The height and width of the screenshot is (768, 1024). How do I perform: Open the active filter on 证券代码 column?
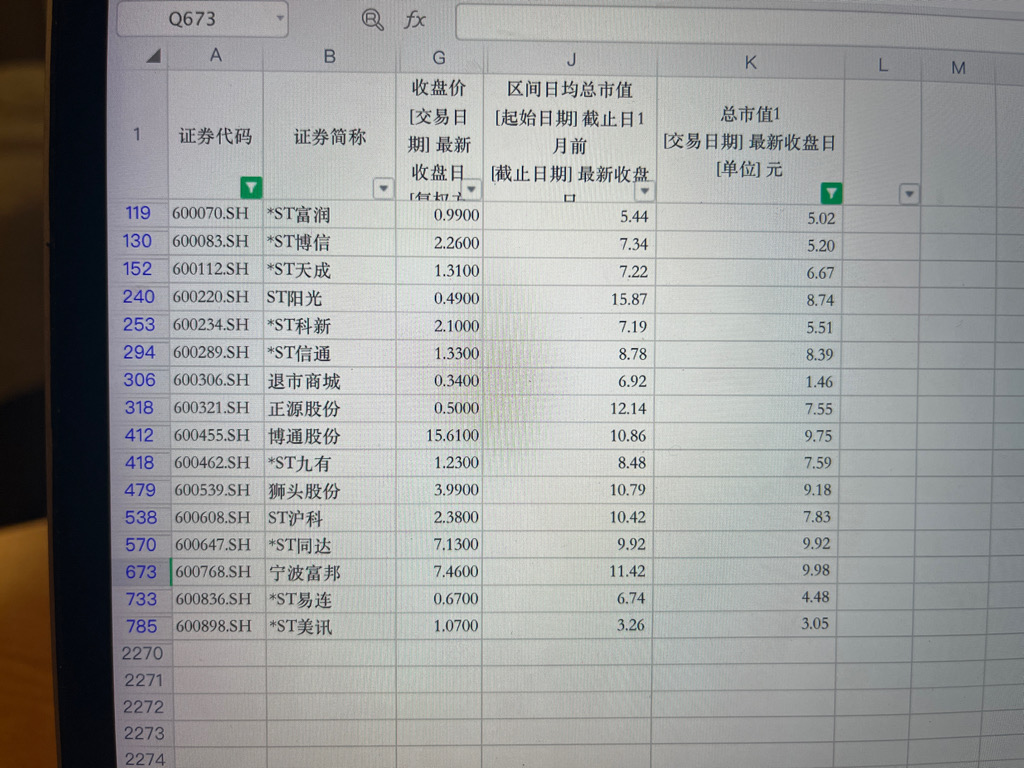[x=251, y=187]
